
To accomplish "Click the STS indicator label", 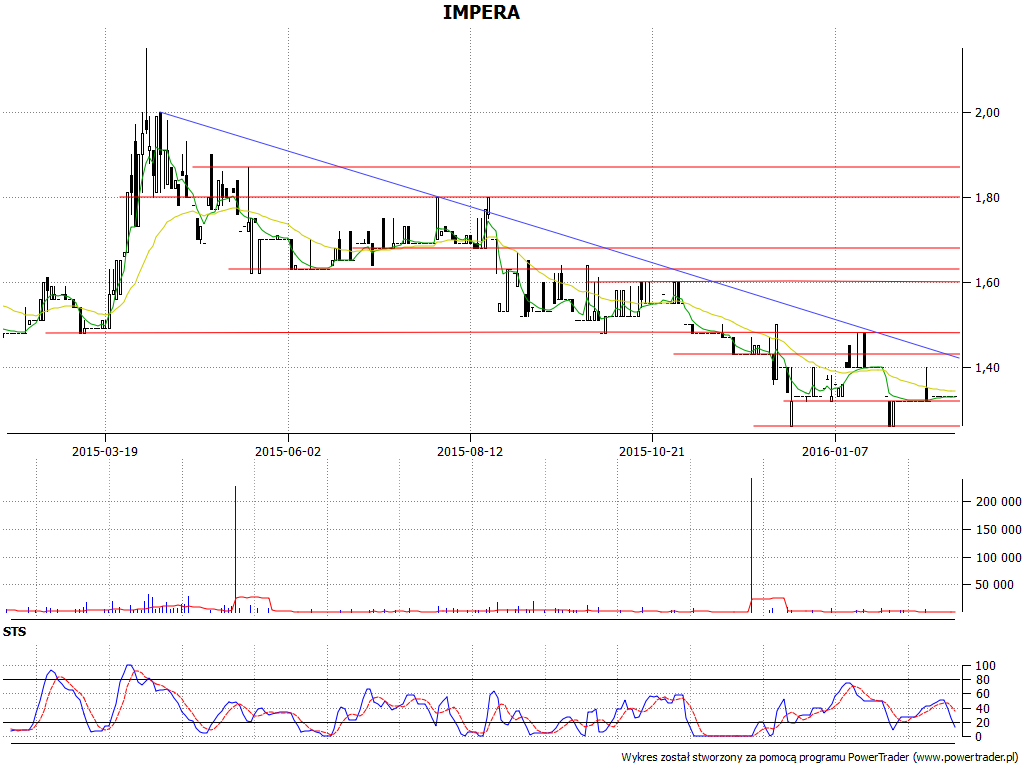I will (x=14, y=632).
